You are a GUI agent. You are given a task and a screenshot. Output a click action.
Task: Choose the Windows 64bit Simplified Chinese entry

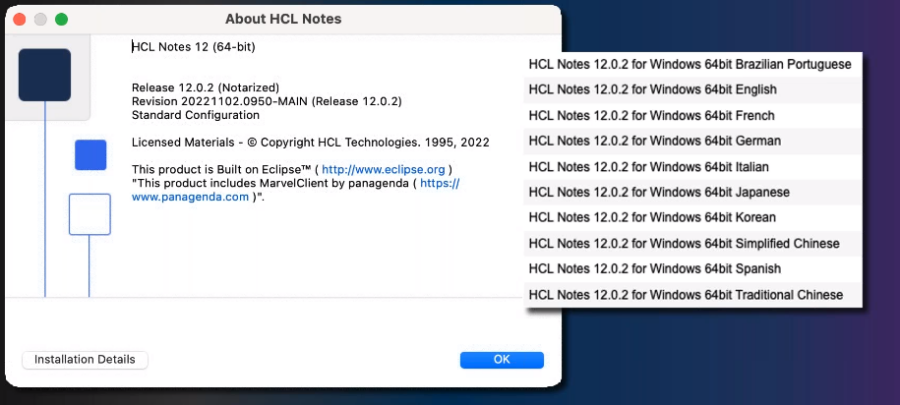click(x=693, y=243)
